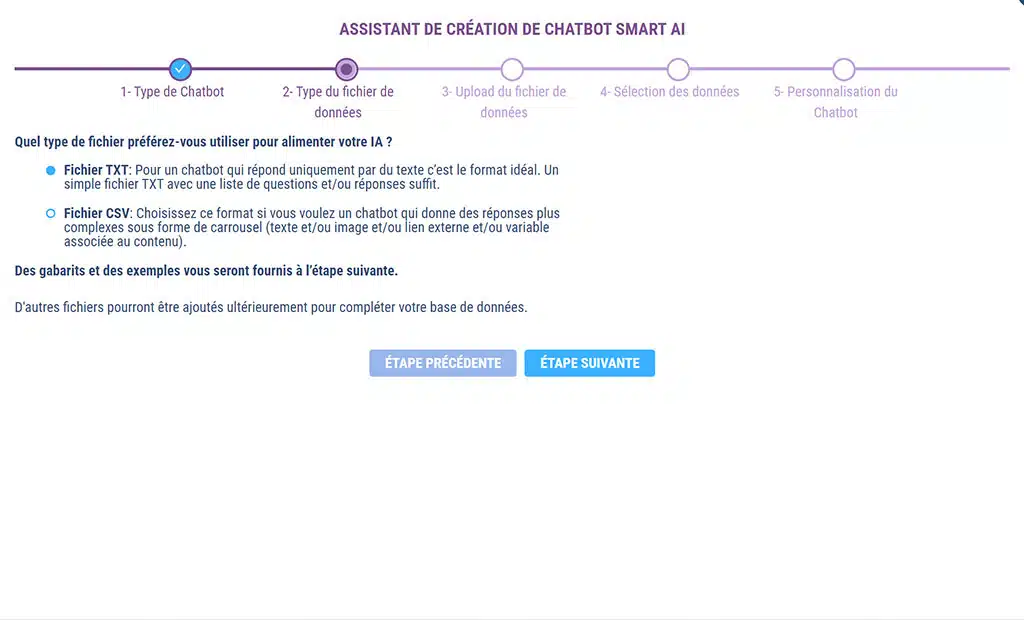Viewport: 1024px width, 620px height.
Task: Open '5- Personnalisation du Chatbot' step label
Action: 836,102
